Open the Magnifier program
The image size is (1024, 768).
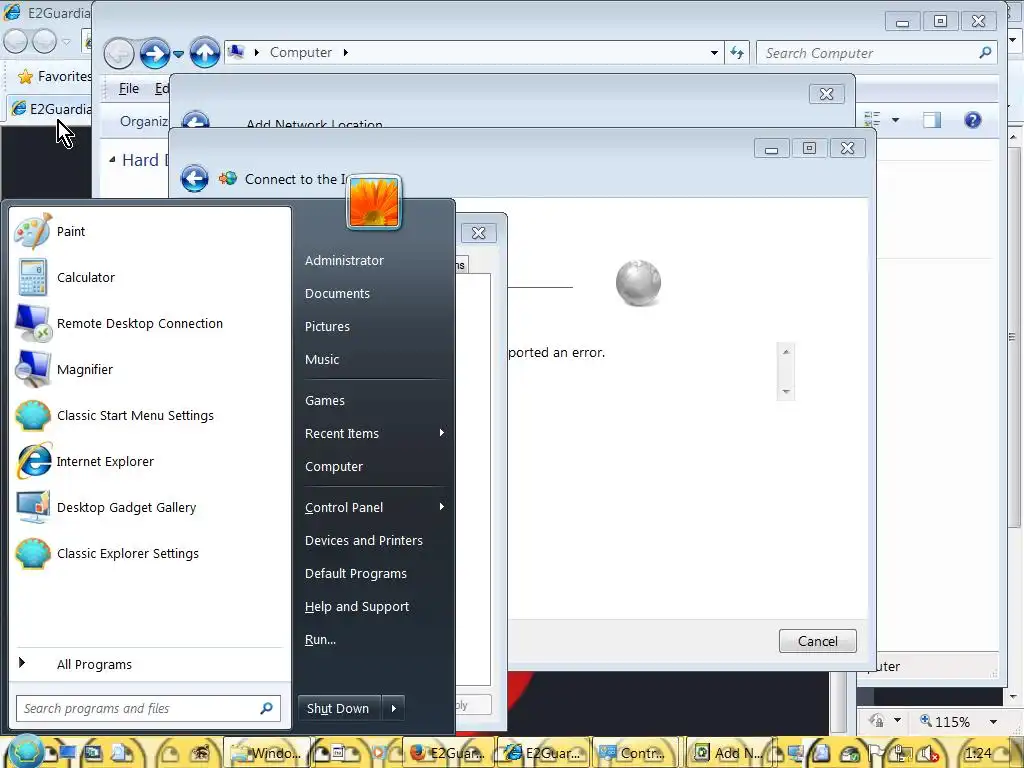[x=150, y=369]
